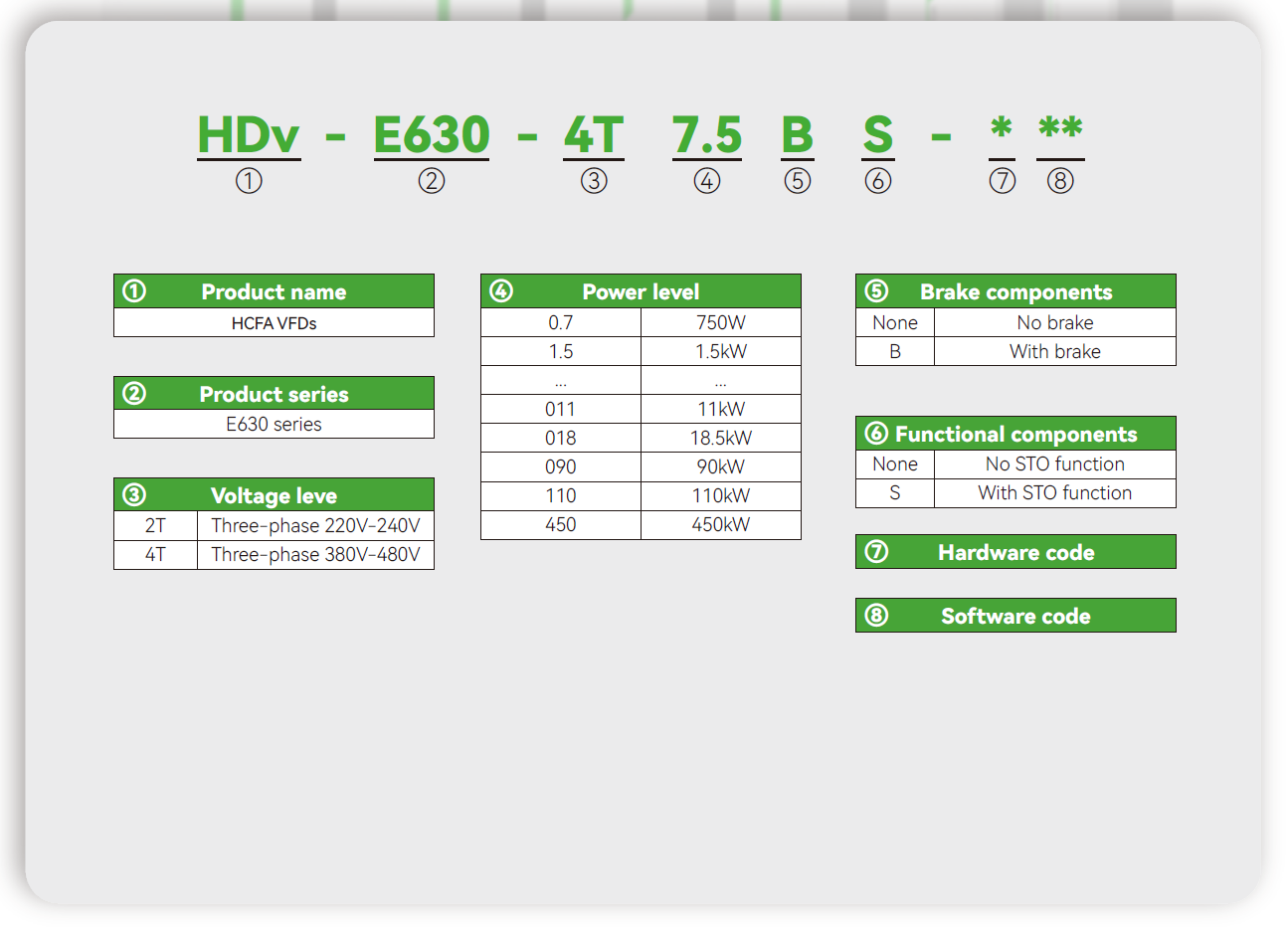Click the Product name header
This screenshot has height=927, width=1288.
[x=274, y=291]
